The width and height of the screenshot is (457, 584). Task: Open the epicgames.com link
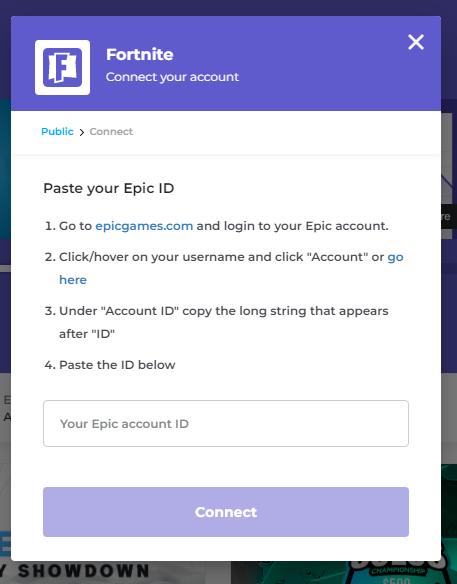[x=144, y=226]
